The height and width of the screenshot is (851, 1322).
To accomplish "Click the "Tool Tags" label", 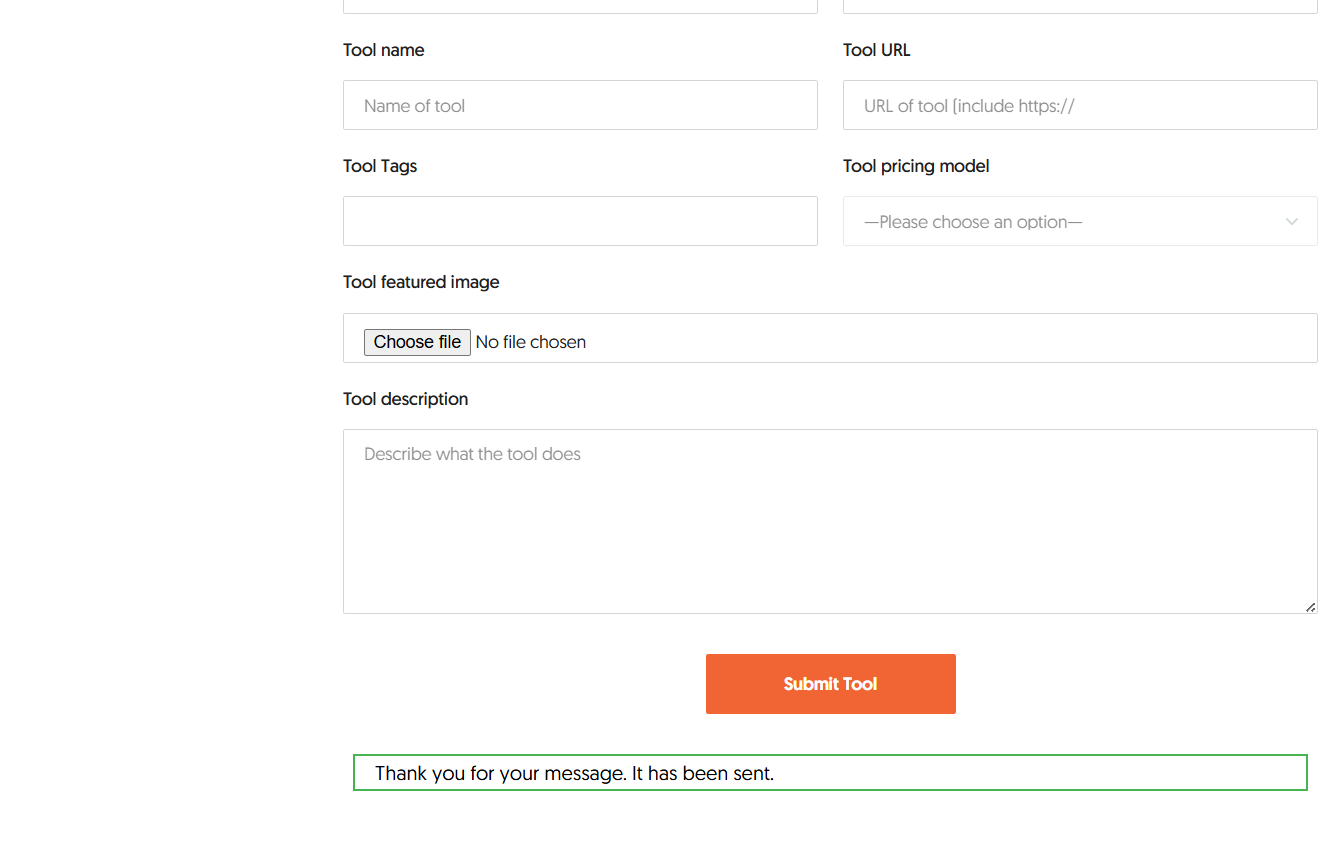I will tap(380, 166).
